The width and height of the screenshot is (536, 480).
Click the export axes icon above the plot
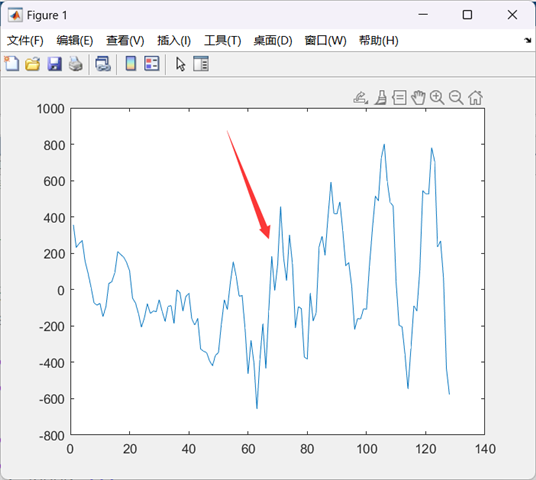(360, 98)
